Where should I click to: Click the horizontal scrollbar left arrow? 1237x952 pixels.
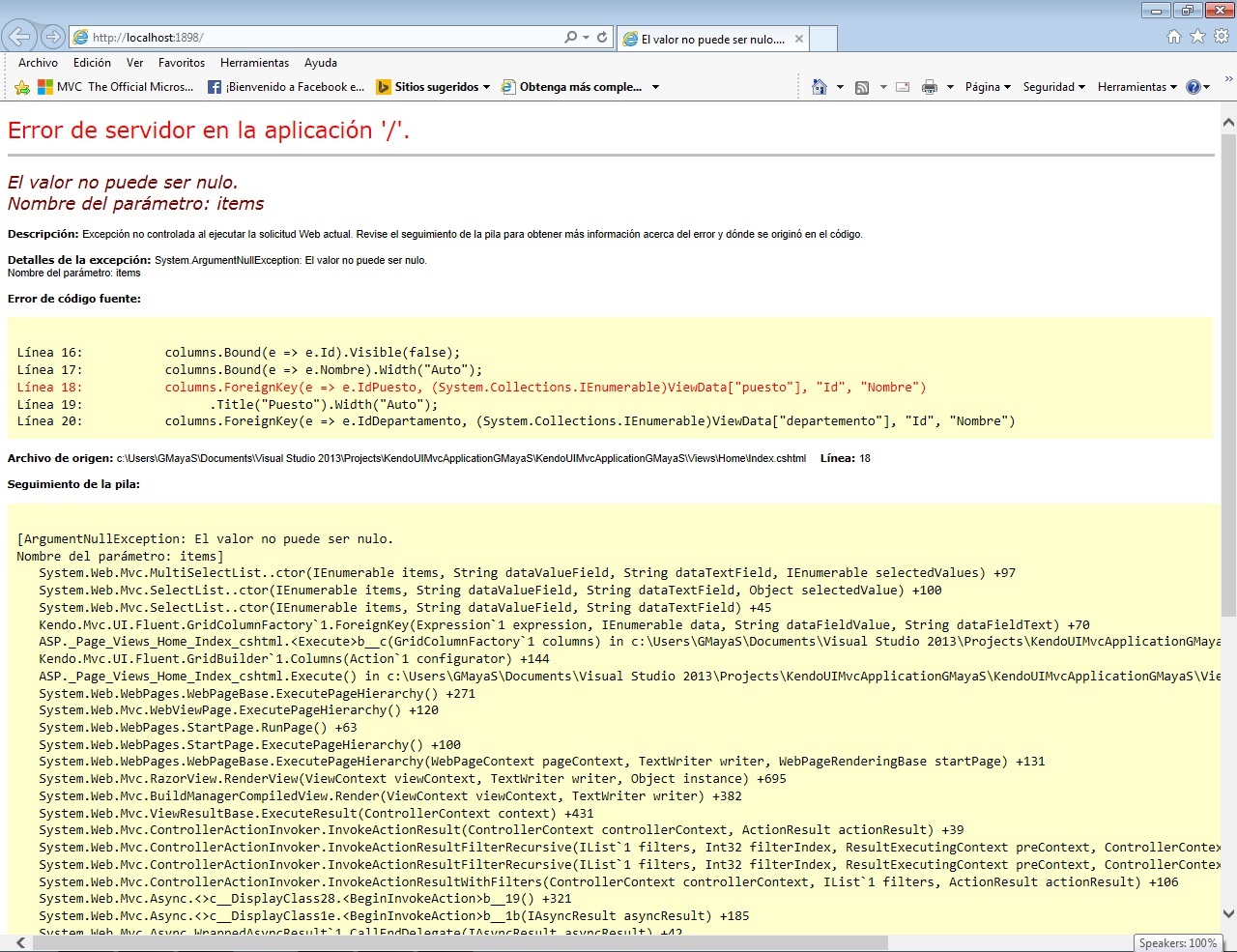click(20, 943)
